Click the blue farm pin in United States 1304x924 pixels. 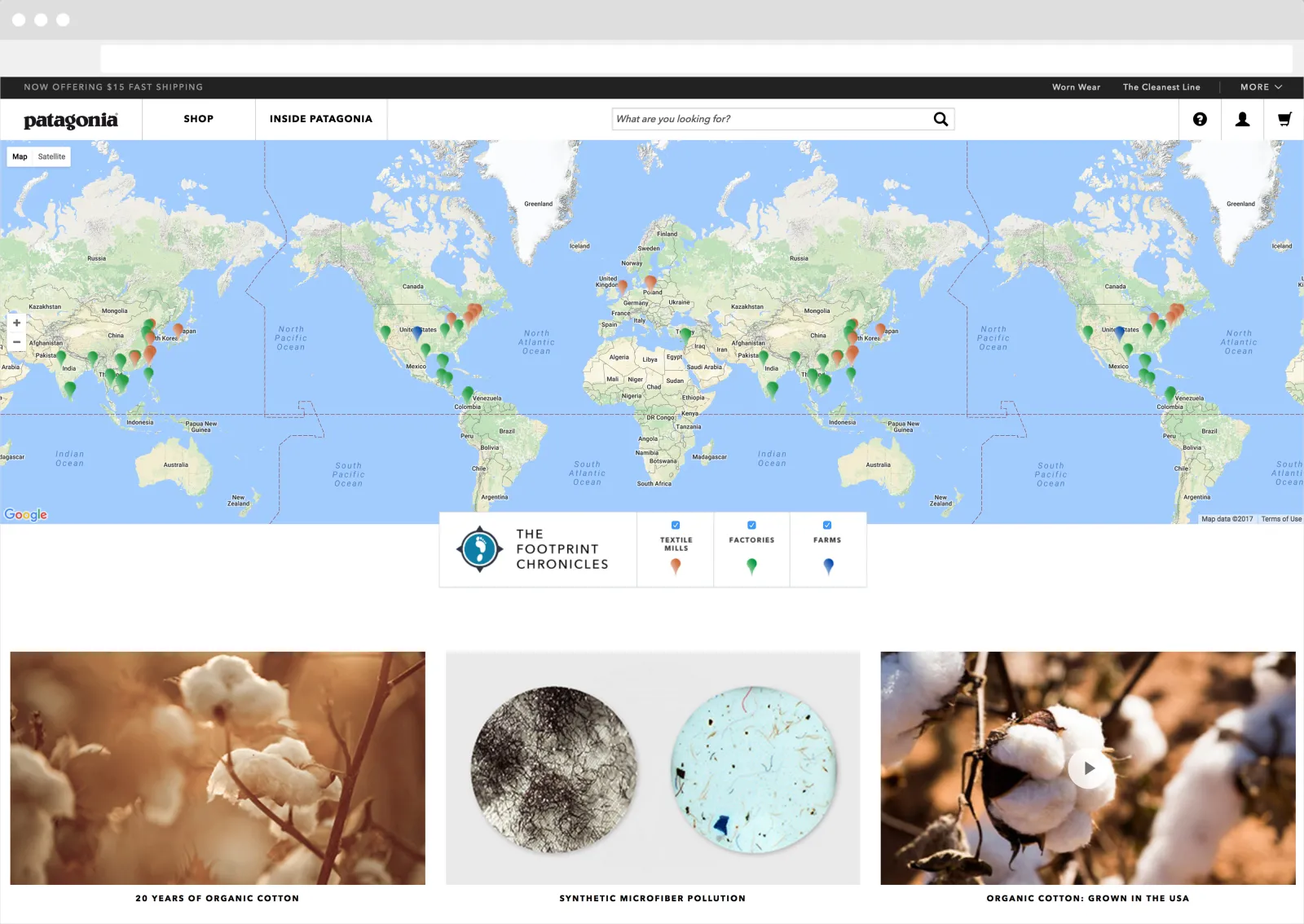point(417,332)
